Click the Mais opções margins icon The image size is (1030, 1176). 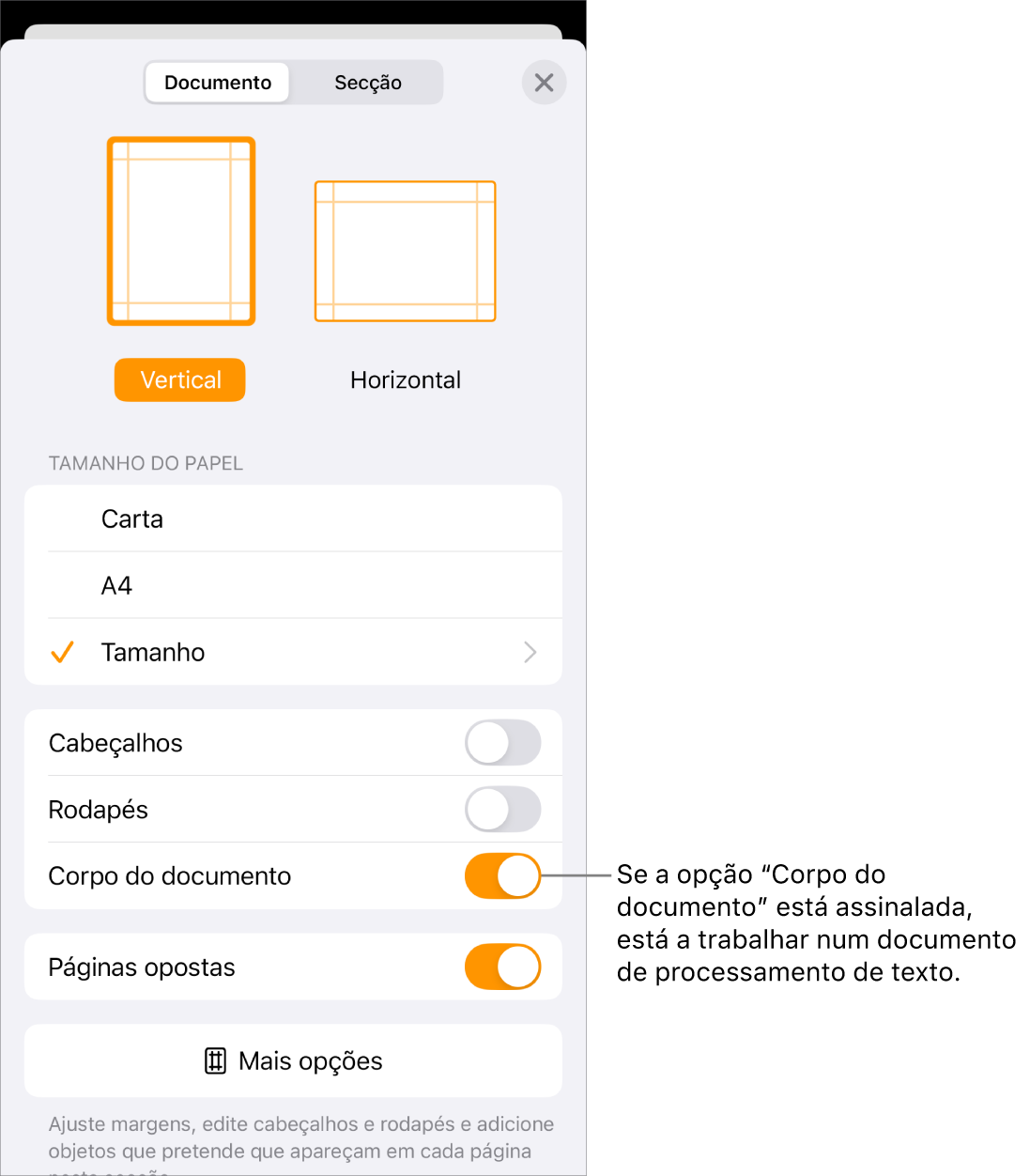click(x=215, y=1061)
